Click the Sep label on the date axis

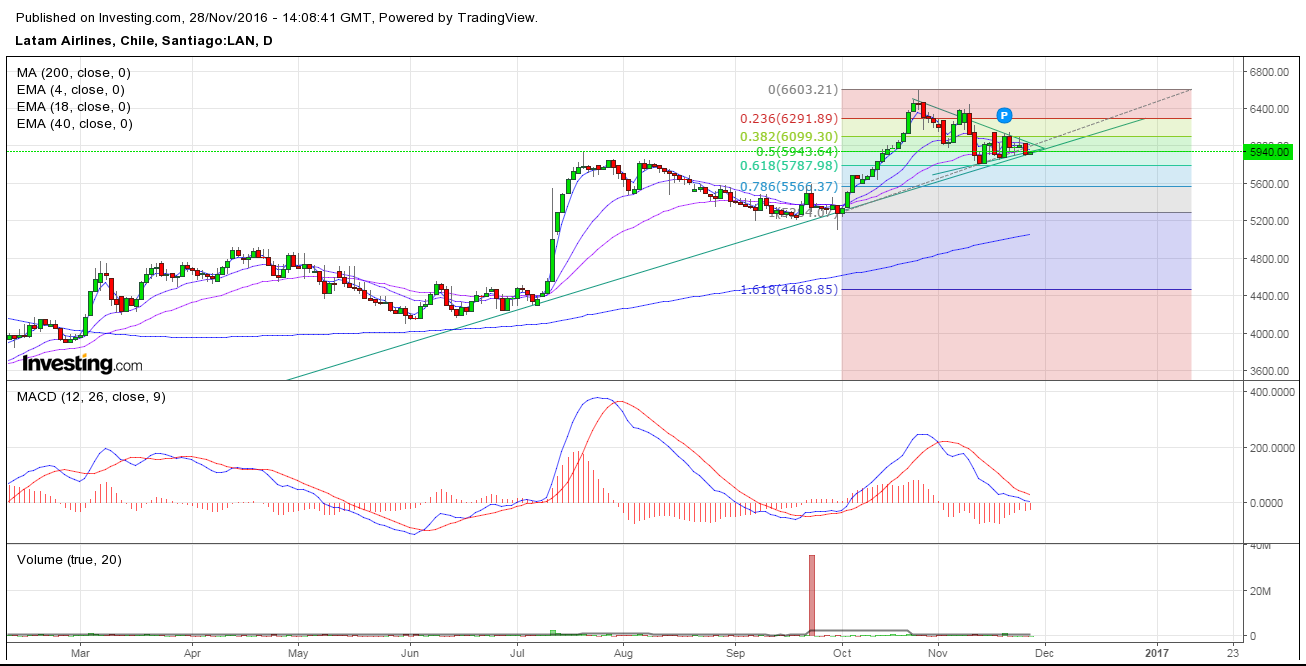[x=735, y=652]
